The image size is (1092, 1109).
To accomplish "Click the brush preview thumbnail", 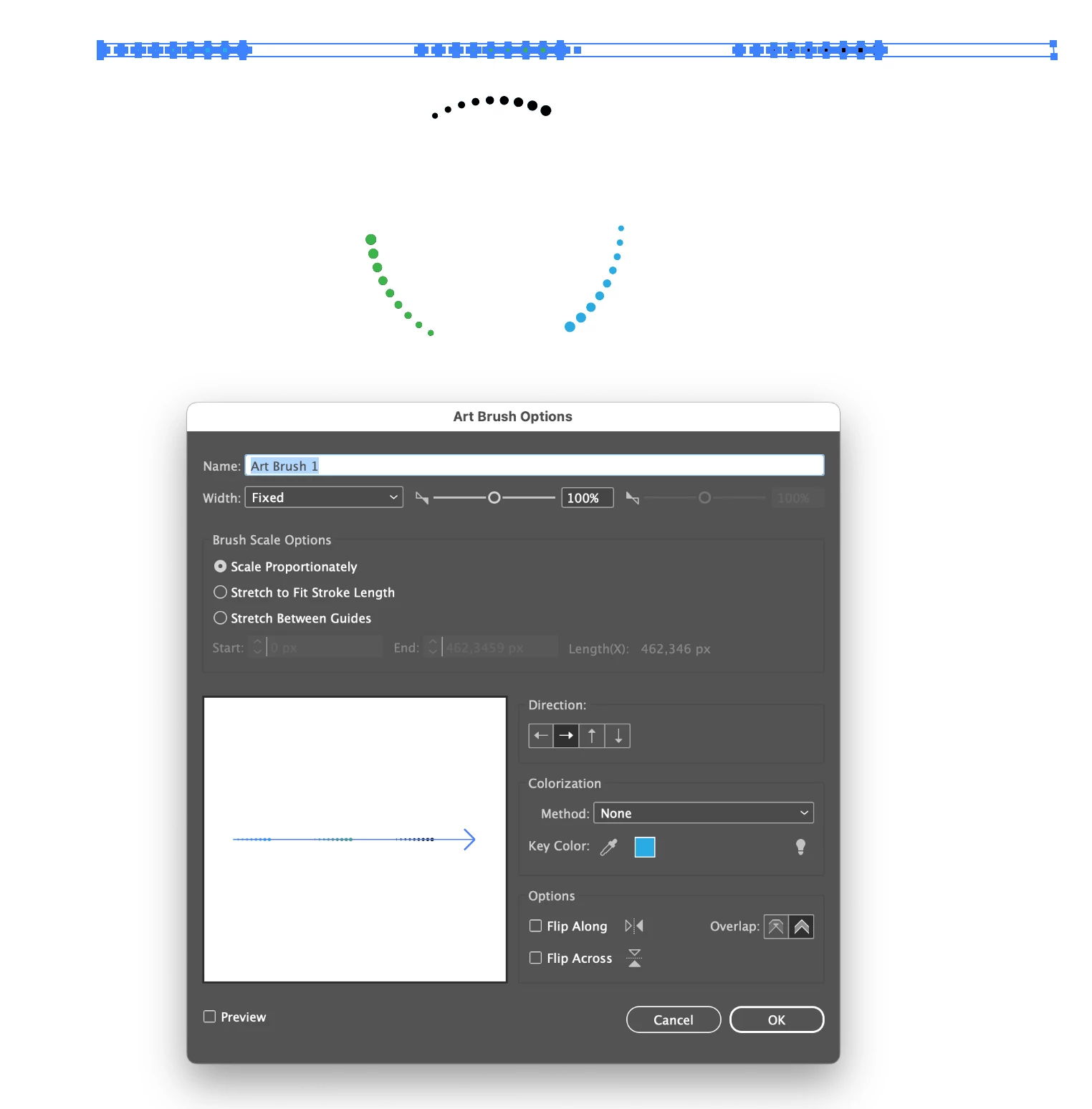I will coord(355,840).
